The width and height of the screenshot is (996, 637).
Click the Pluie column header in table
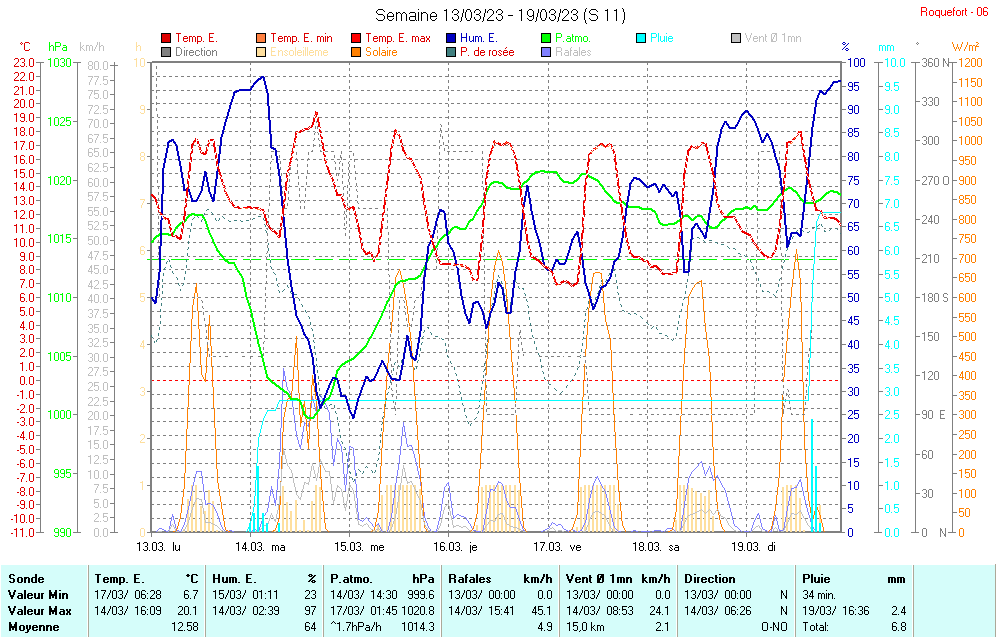tap(816, 579)
